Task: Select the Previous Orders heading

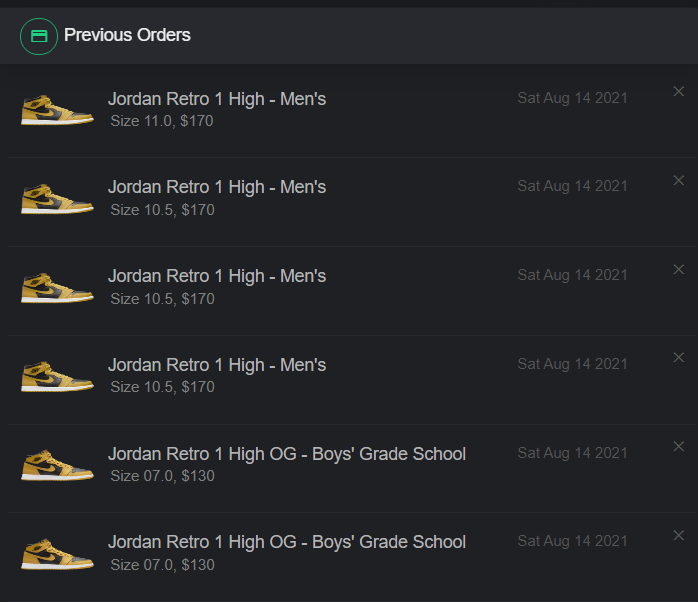Action: [x=127, y=35]
